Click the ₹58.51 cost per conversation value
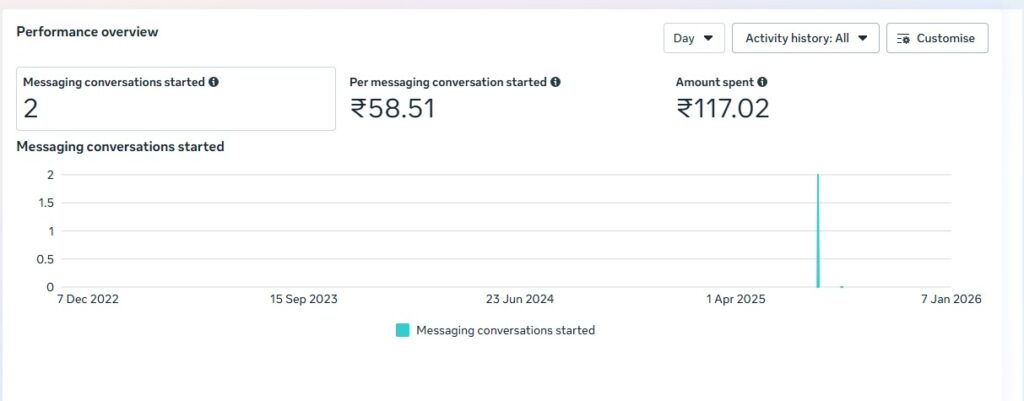This screenshot has width=1024, height=401. 393,108
